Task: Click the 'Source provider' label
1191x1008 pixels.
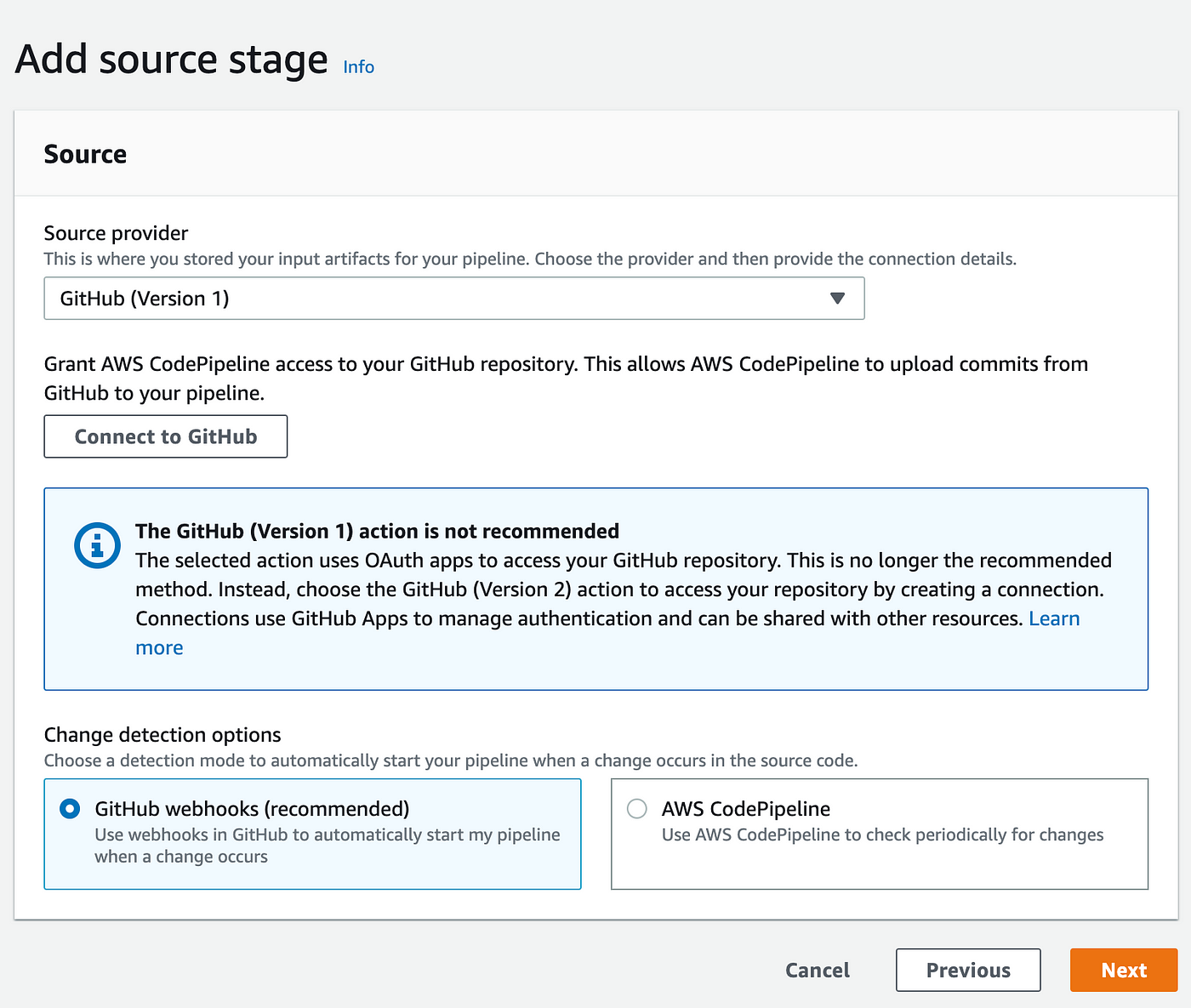Action: 116,233
